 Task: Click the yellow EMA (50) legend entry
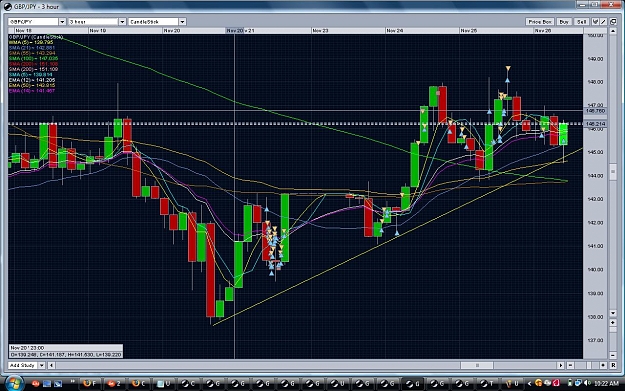click(32, 85)
